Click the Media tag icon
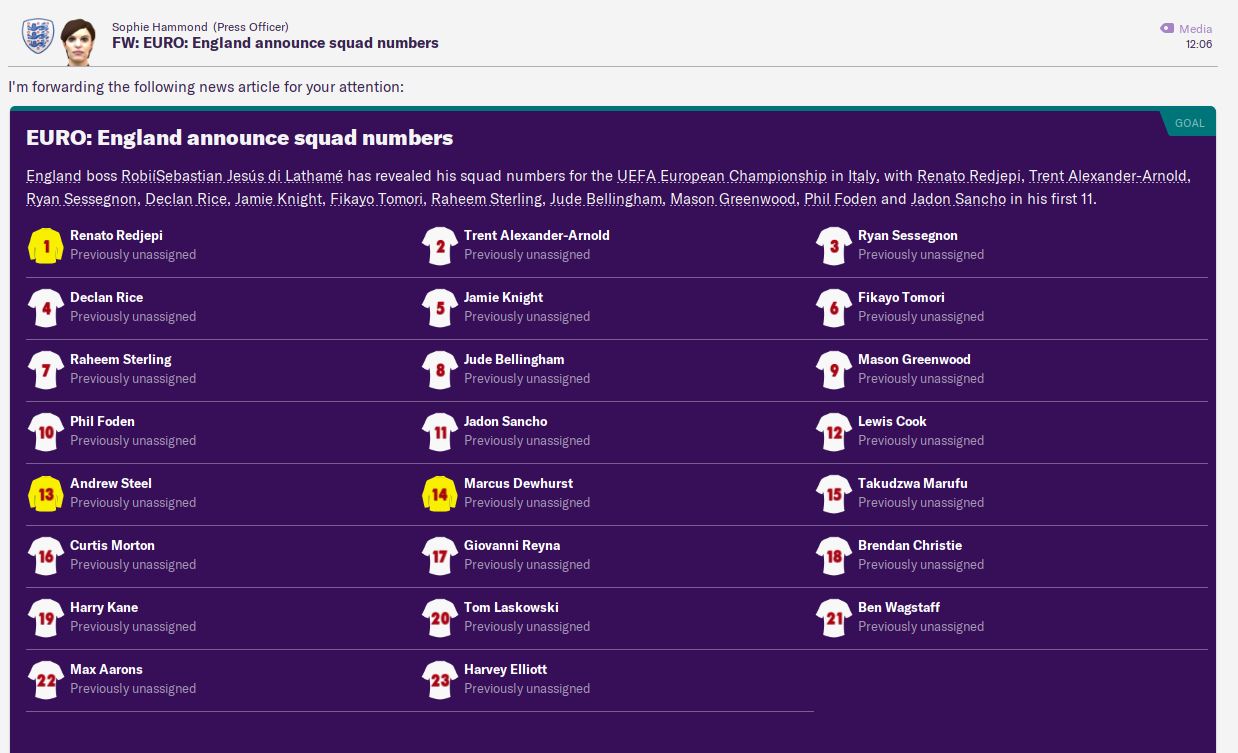 point(1167,29)
